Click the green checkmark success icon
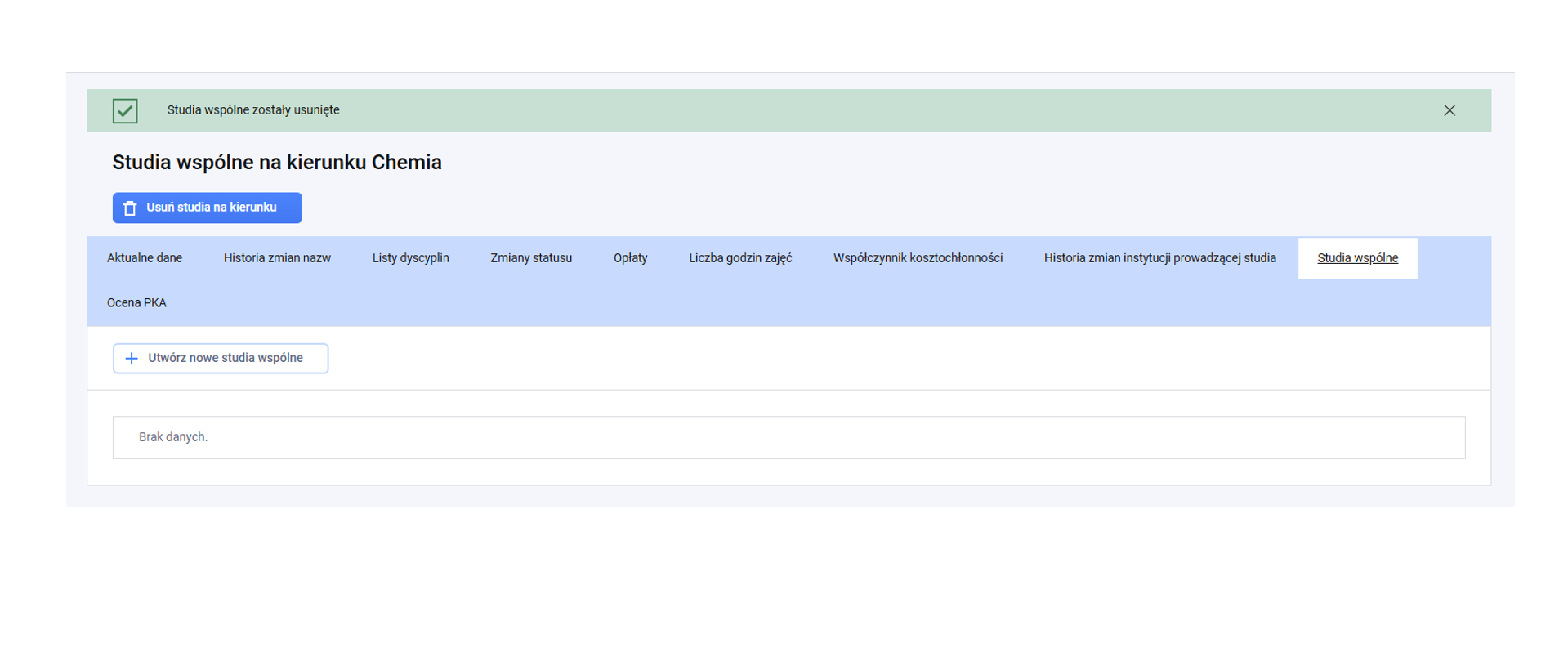1568x648 pixels. click(125, 110)
